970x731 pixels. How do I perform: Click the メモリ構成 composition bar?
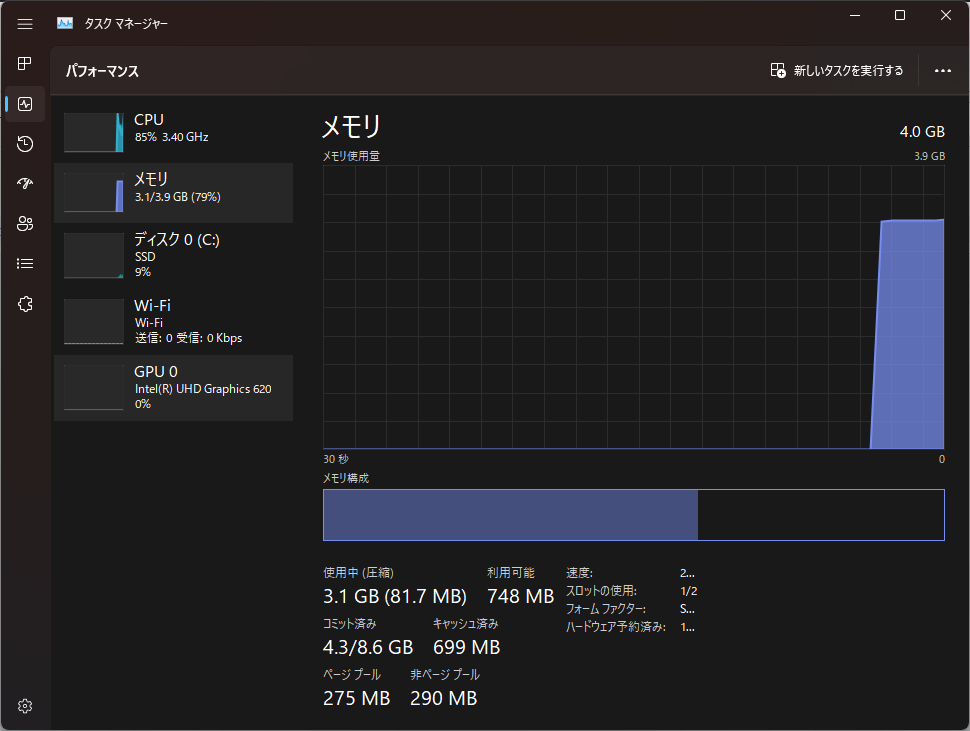(x=633, y=515)
